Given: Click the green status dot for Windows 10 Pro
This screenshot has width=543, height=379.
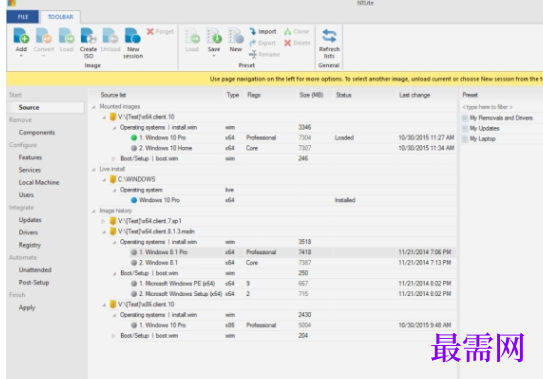Looking at the screenshot, I should click(x=134, y=138).
